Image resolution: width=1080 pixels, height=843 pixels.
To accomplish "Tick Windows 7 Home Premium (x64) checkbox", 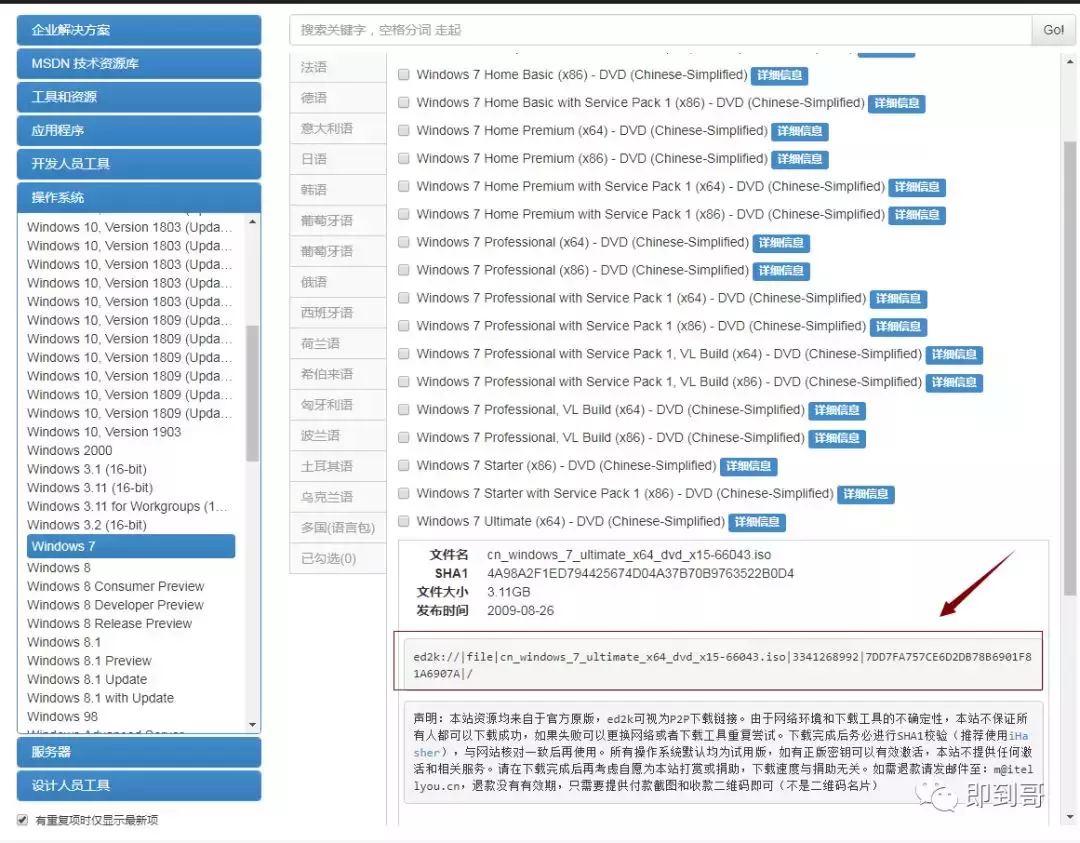I will (404, 130).
